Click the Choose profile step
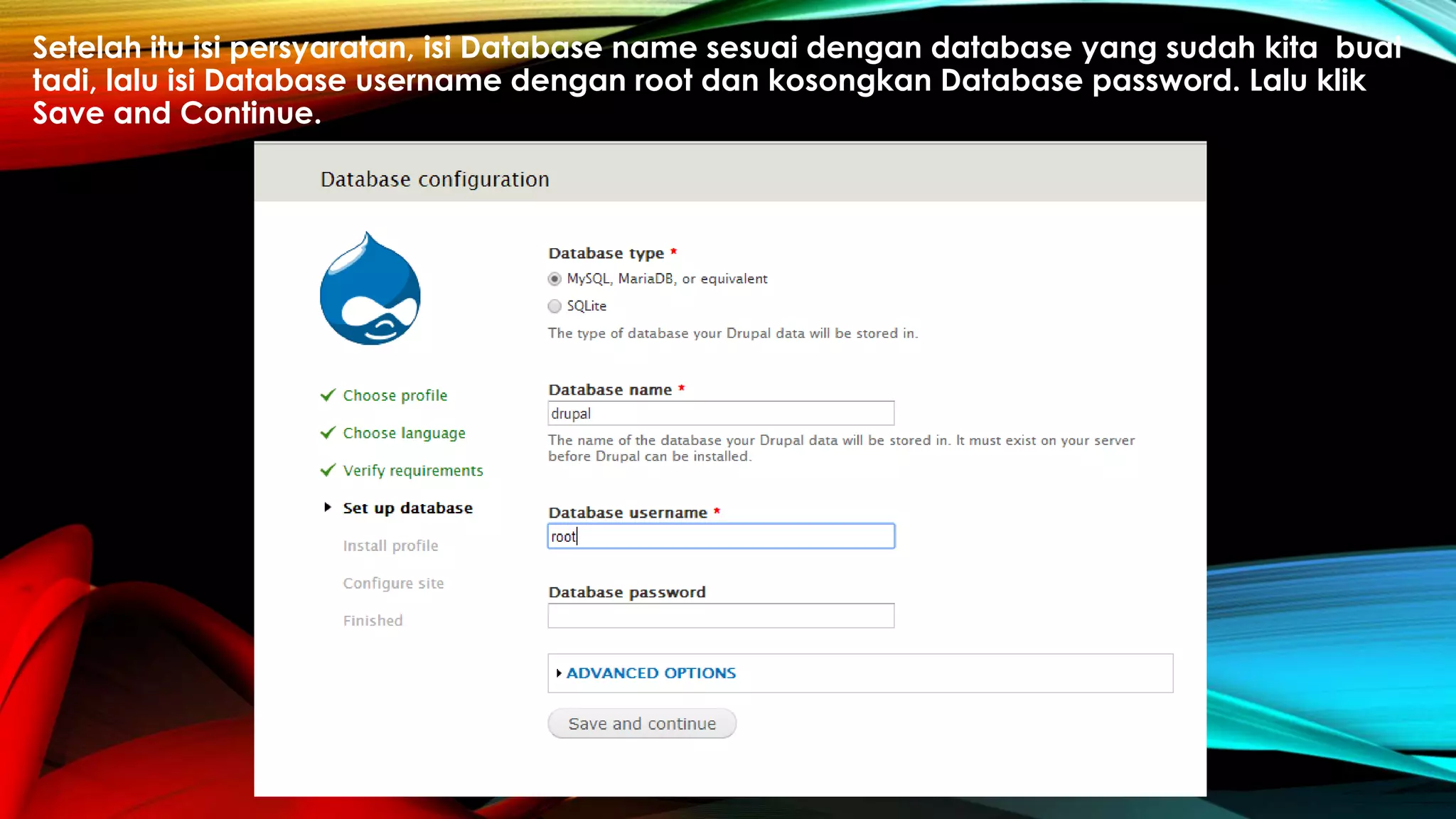The width and height of the screenshot is (1456, 819). [395, 395]
